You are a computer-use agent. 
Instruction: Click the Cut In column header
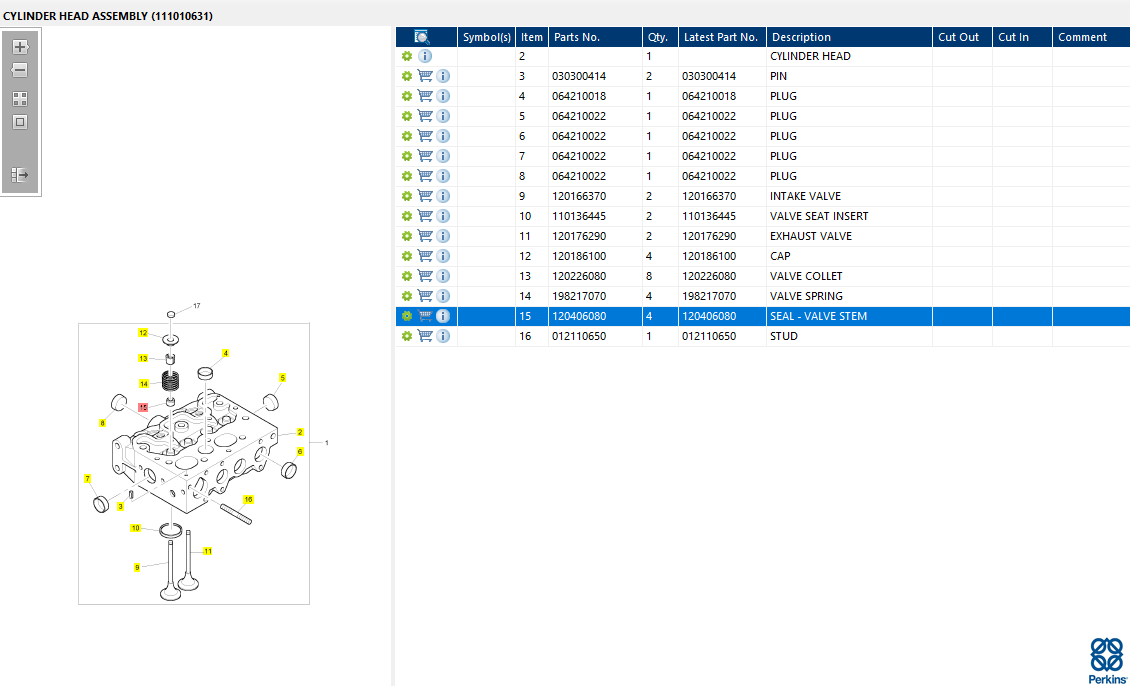1023,37
